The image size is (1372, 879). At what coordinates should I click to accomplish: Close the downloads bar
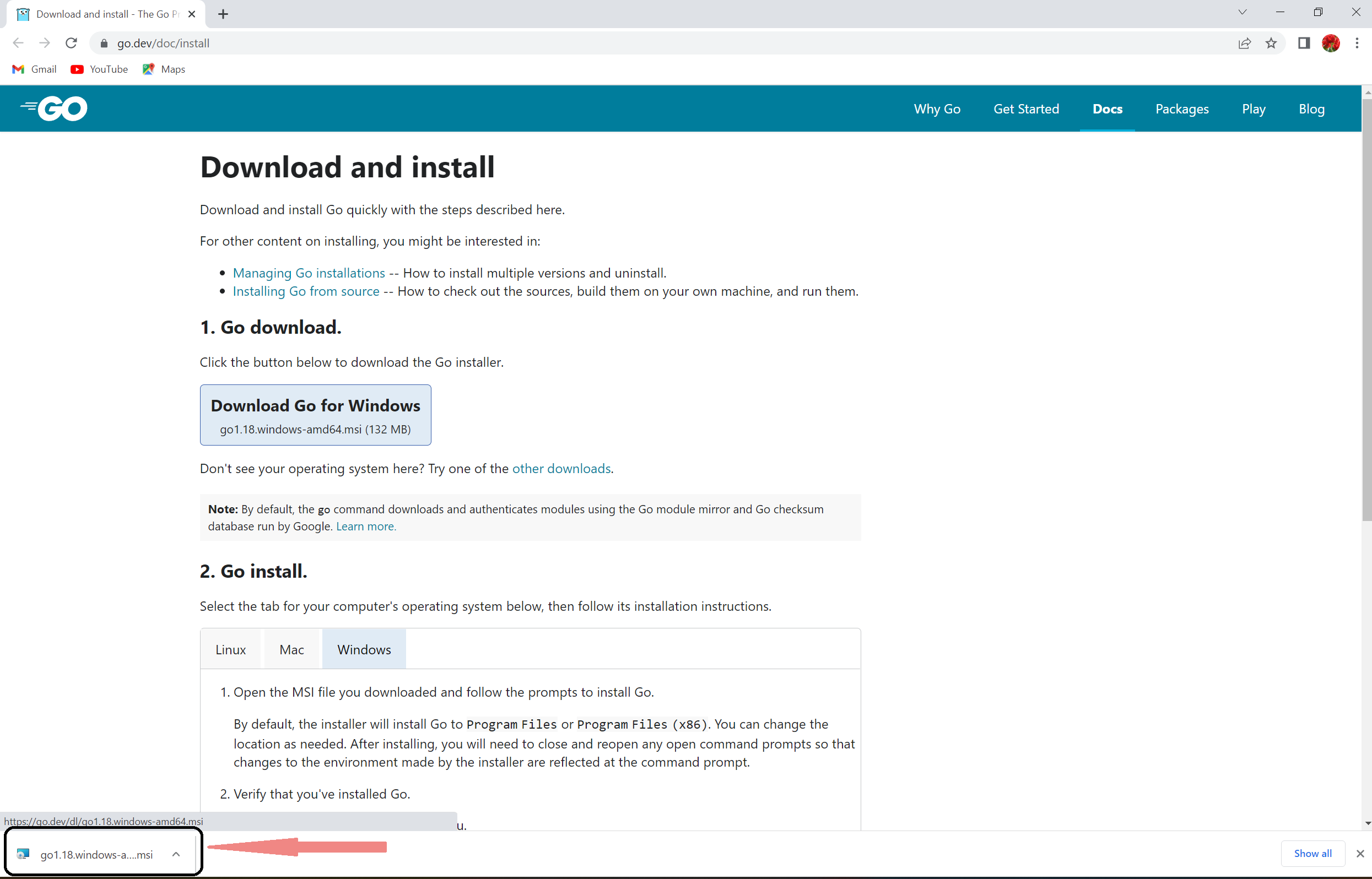click(x=1360, y=854)
